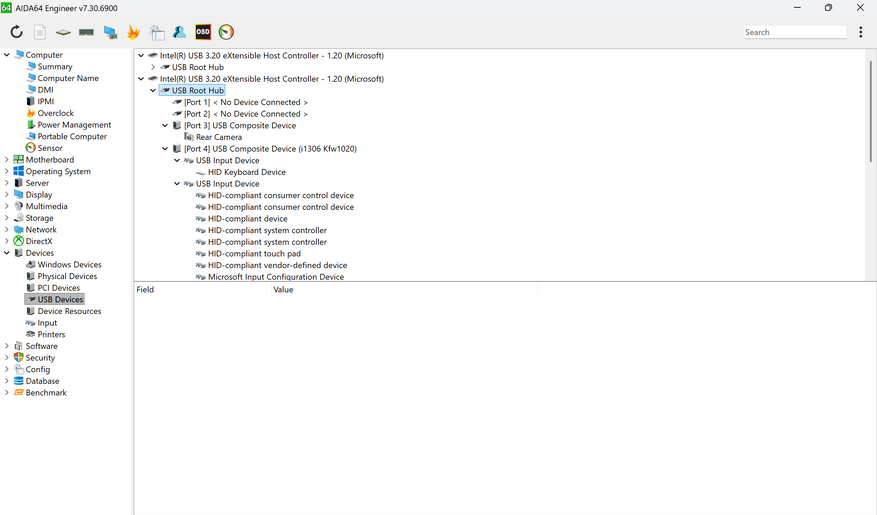This screenshot has height=515, width=877.
Task: Select the HID Keyboard Device entry
Action: coord(247,172)
